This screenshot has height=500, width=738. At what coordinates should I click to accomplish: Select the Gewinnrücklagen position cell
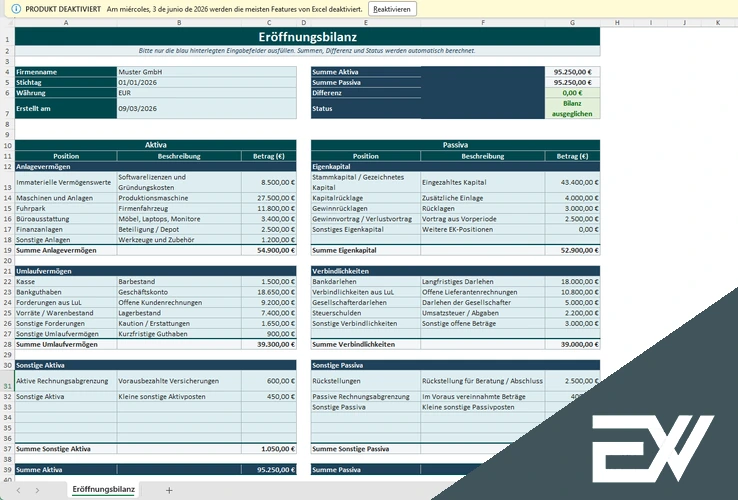366,209
